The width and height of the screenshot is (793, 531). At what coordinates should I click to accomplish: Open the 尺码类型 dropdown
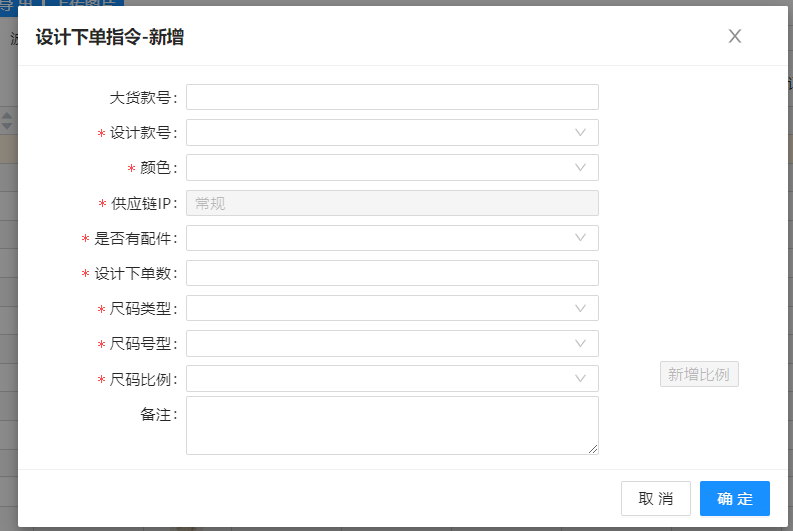(x=392, y=308)
